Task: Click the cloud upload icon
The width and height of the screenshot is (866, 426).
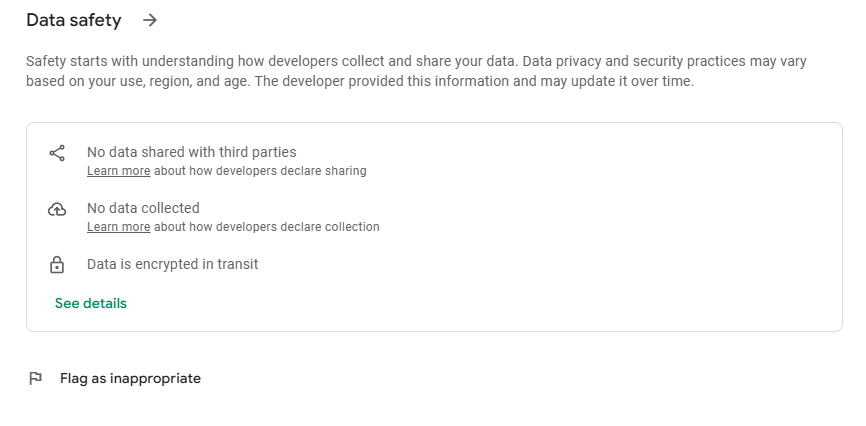Action: (x=57, y=209)
